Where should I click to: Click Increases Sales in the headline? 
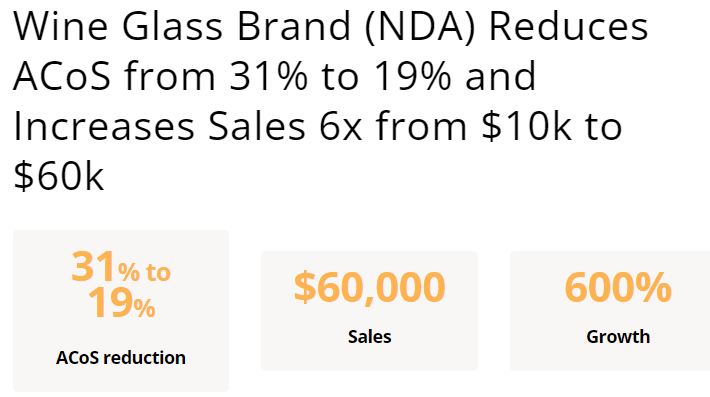tap(159, 127)
